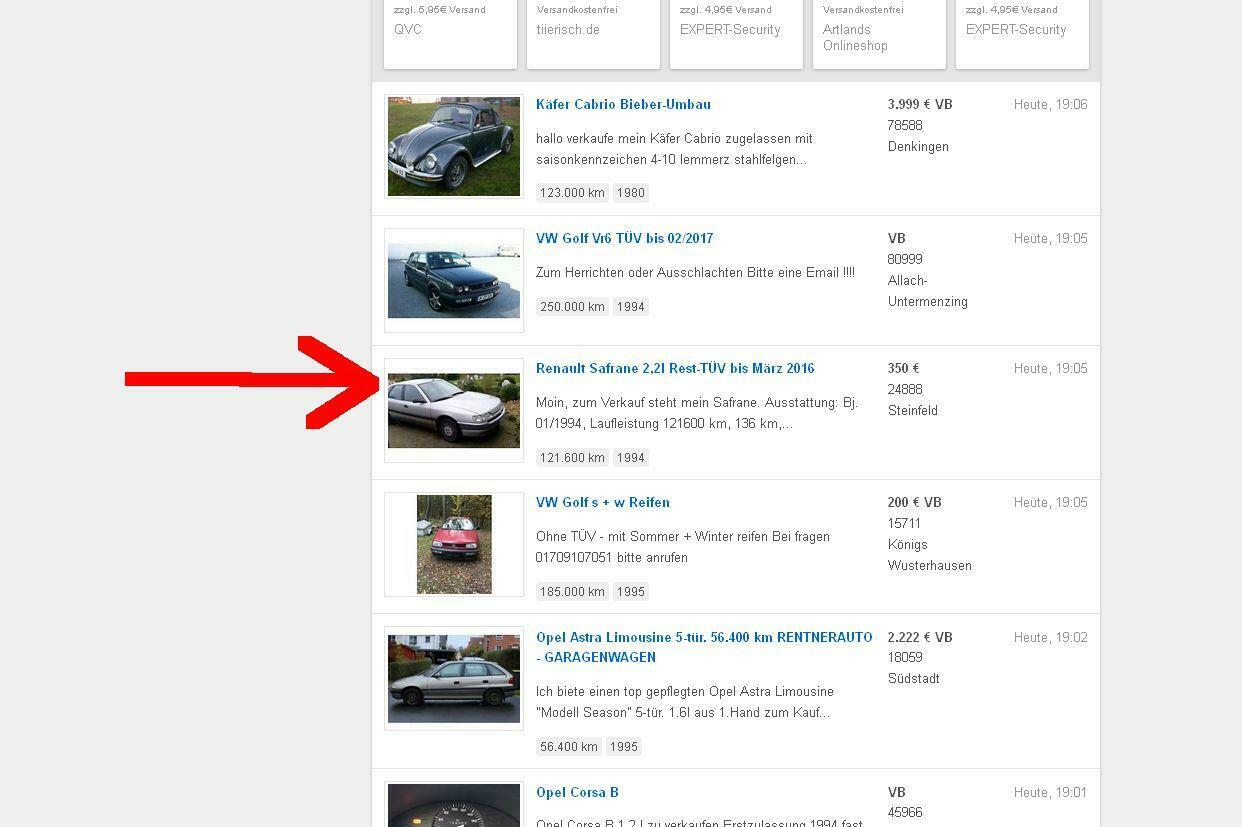The height and width of the screenshot is (827, 1242).
Task: Click the VW Golf Vr6 TÜV listing title
Action: pyautogui.click(x=624, y=238)
